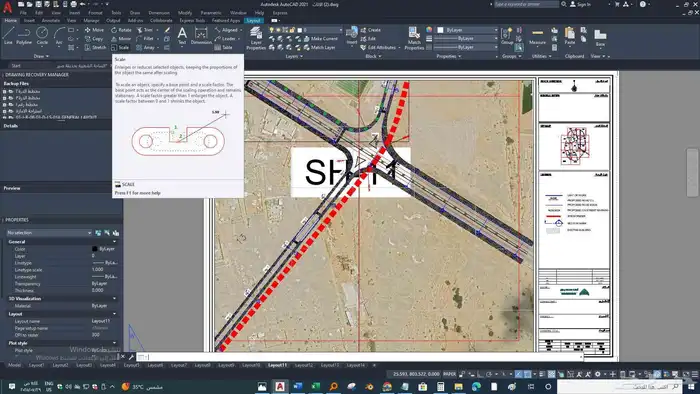700x394 pixels.
Task: Insert multiline Text tool
Action: [x=182, y=36]
